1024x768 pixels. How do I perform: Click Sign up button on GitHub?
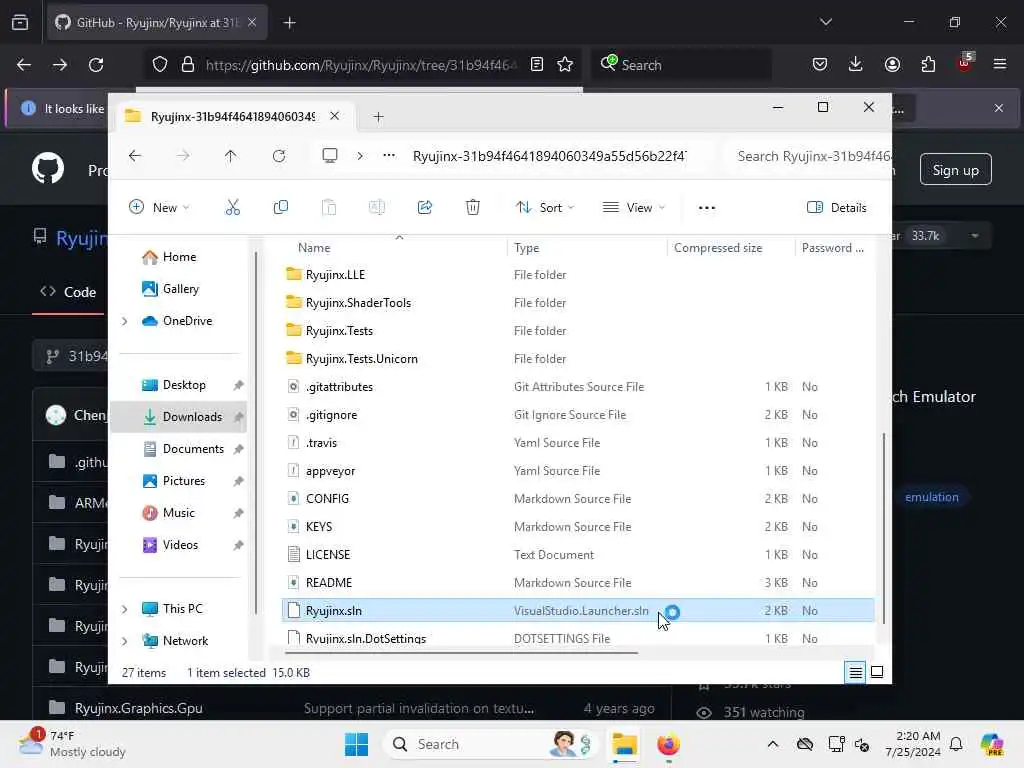click(x=955, y=170)
